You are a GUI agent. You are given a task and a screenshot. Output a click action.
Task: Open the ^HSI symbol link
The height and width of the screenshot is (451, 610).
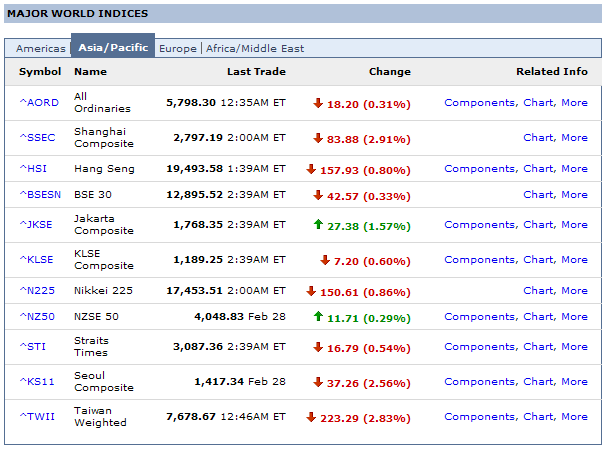click(33, 169)
